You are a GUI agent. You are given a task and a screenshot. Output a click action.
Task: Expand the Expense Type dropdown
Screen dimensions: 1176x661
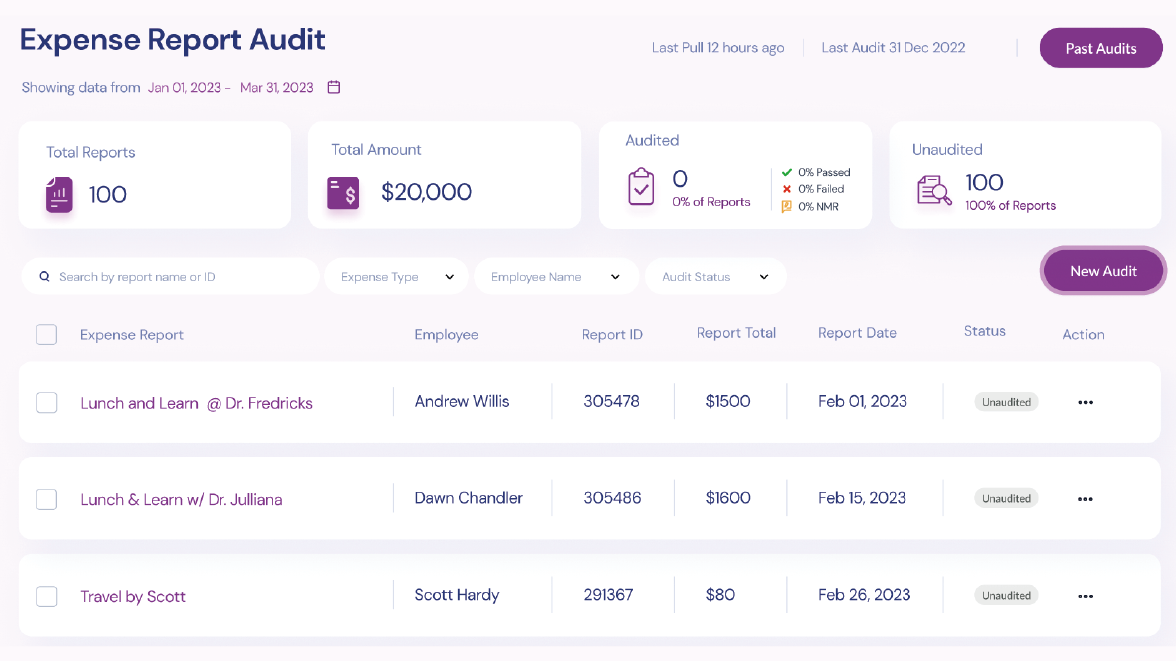pos(395,277)
